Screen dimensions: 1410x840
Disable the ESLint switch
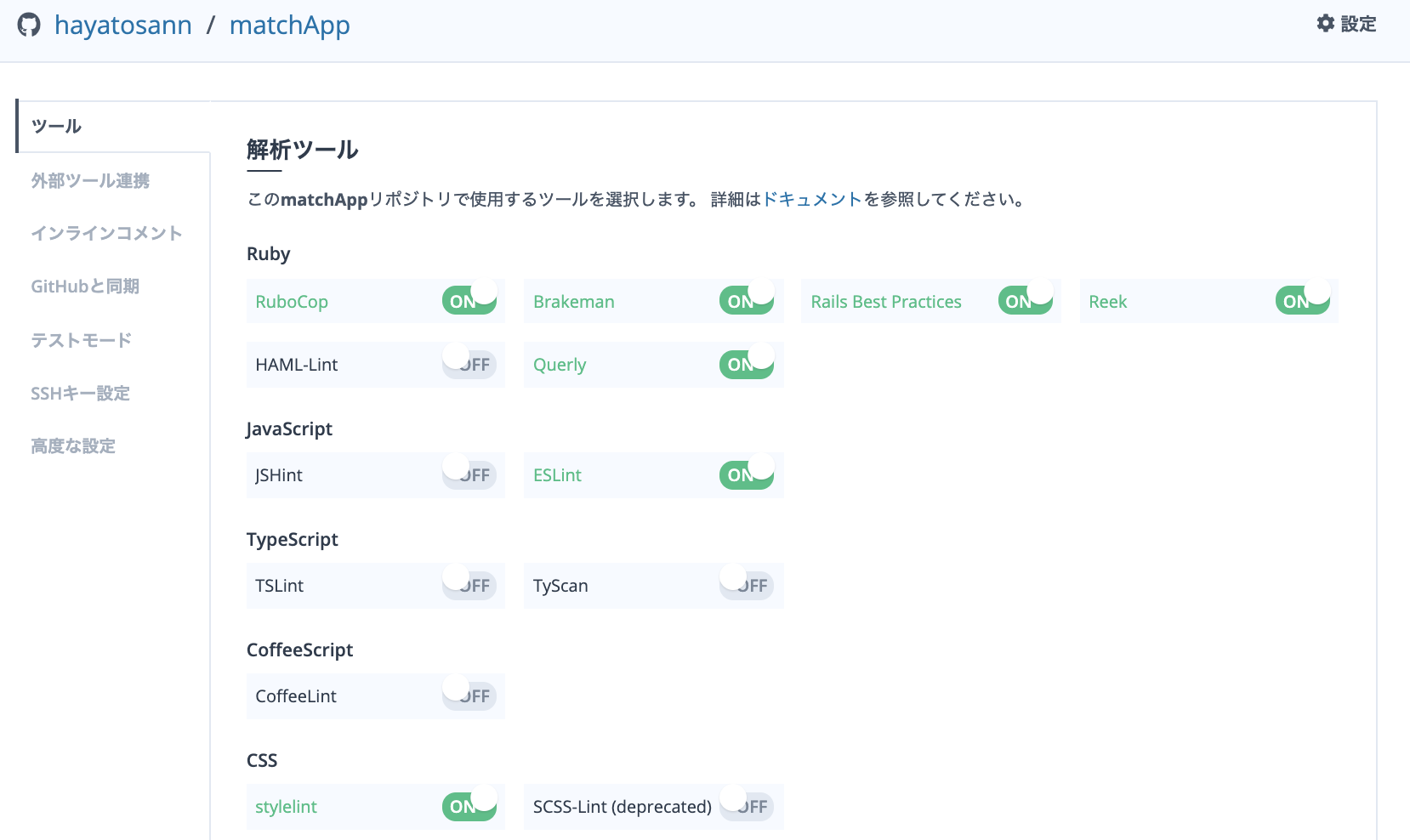tap(747, 474)
